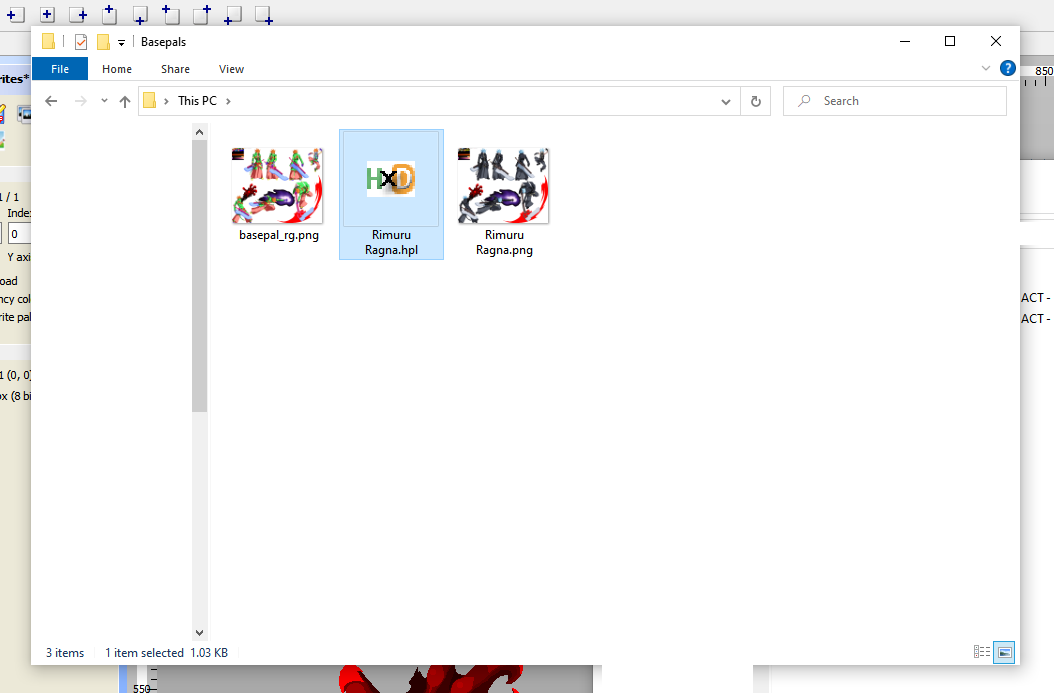
Task: Click the navigation pane scroll up arrow
Action: click(x=199, y=132)
